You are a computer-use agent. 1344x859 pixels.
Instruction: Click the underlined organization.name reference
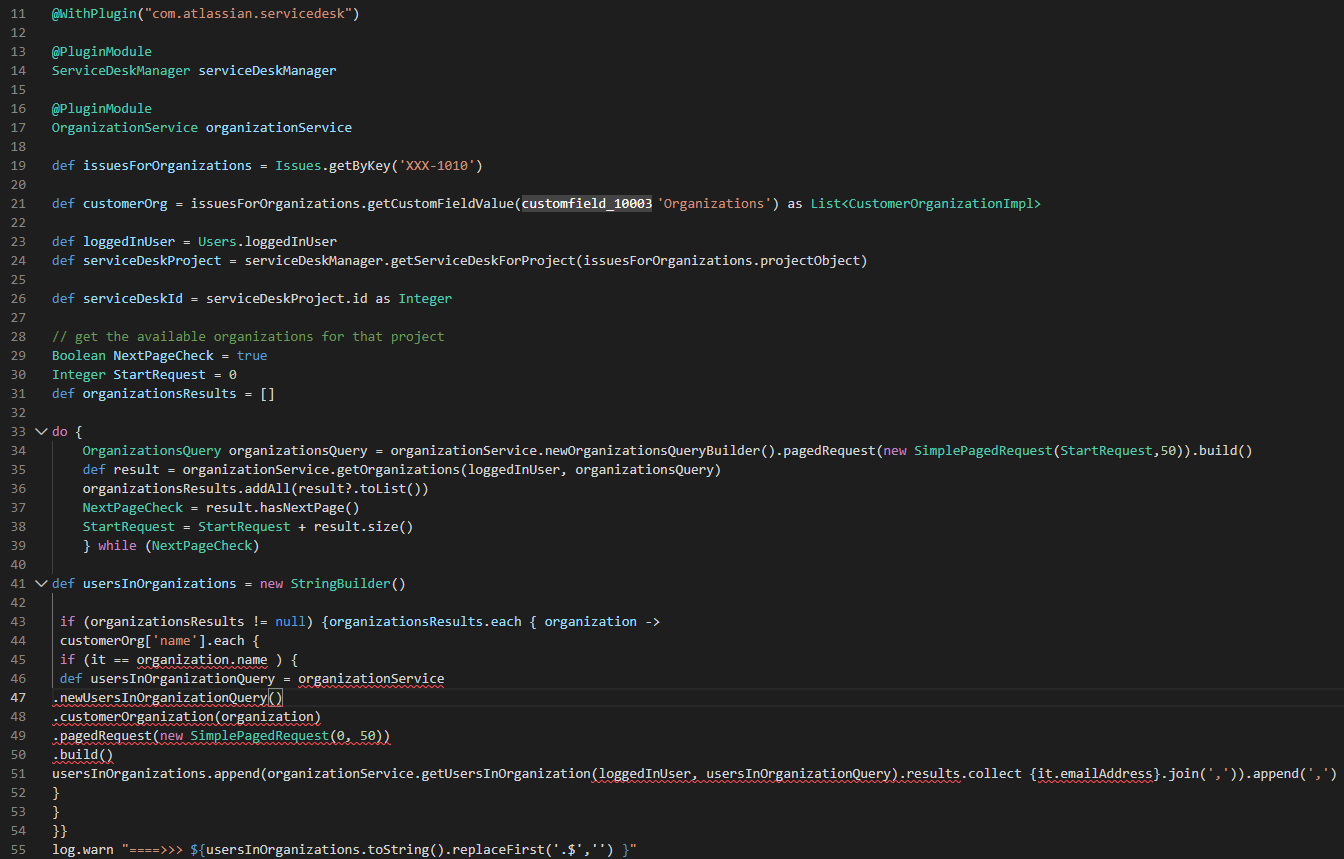point(201,659)
